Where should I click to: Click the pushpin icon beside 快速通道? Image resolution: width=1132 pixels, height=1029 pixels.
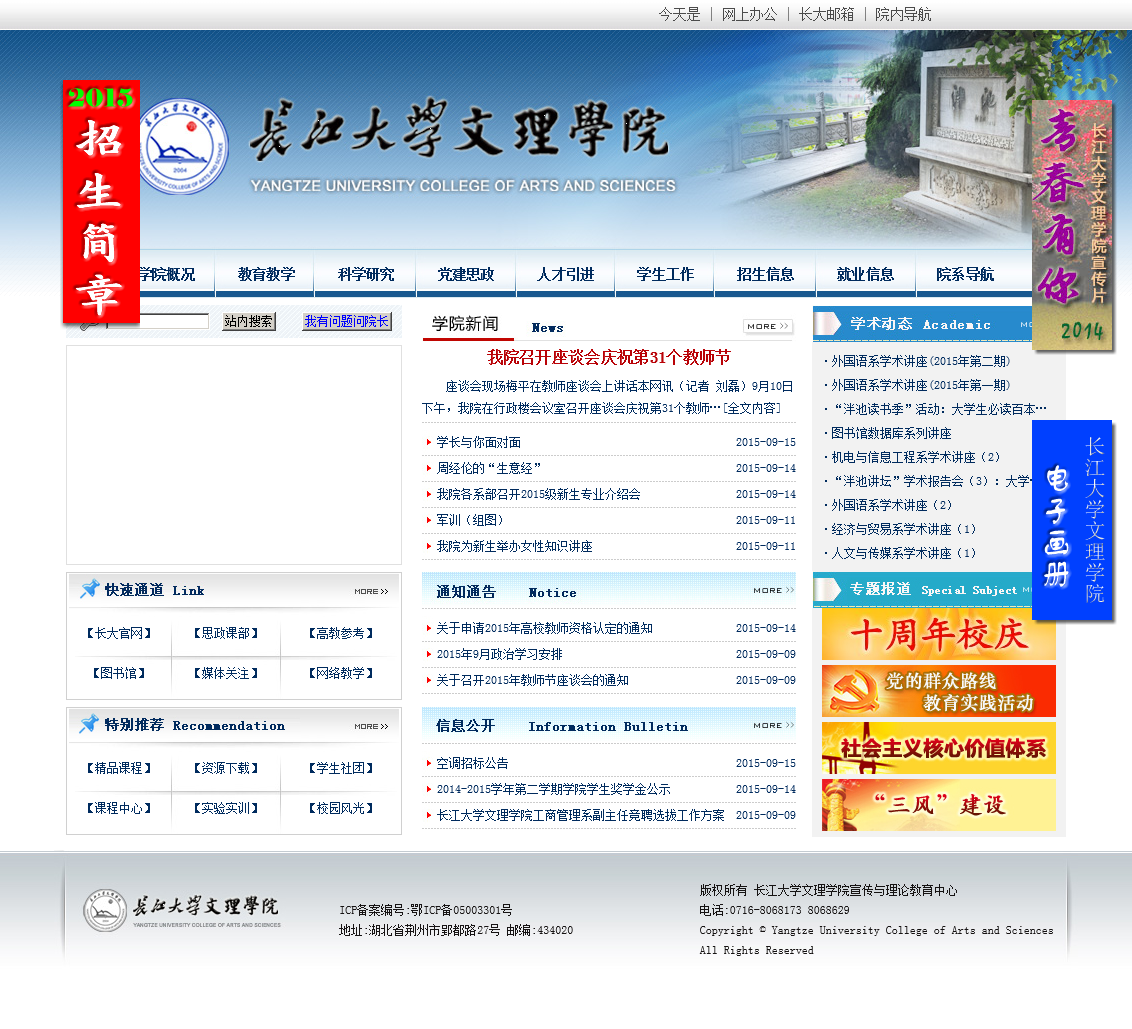click(x=90, y=589)
